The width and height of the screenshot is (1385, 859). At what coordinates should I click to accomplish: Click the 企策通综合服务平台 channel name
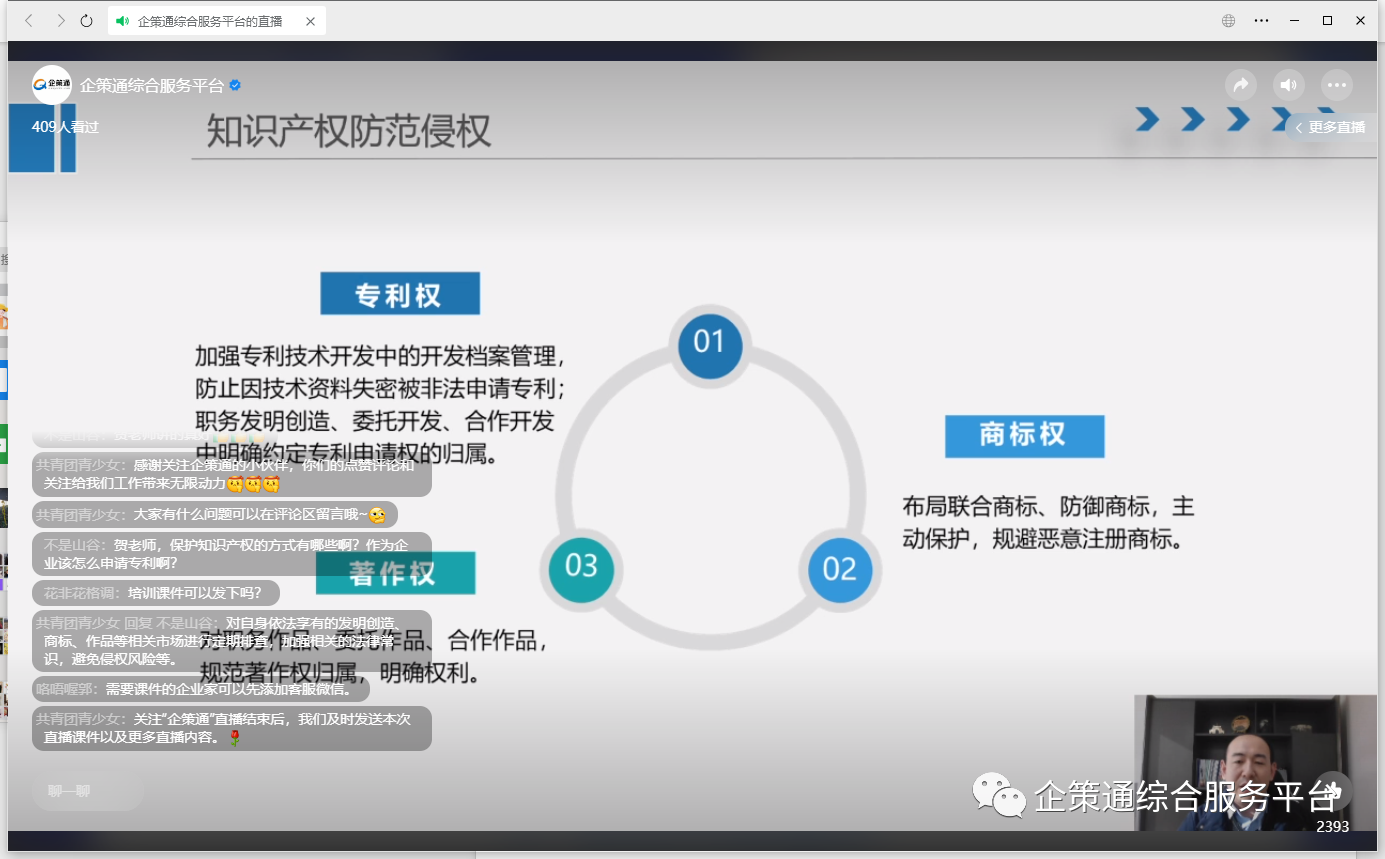click(152, 86)
